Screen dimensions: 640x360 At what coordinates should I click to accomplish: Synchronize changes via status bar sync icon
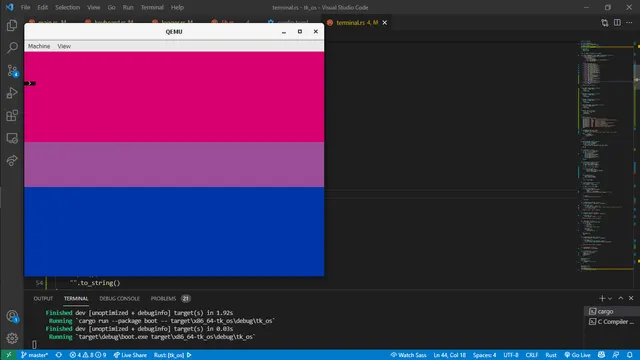(x=59, y=355)
